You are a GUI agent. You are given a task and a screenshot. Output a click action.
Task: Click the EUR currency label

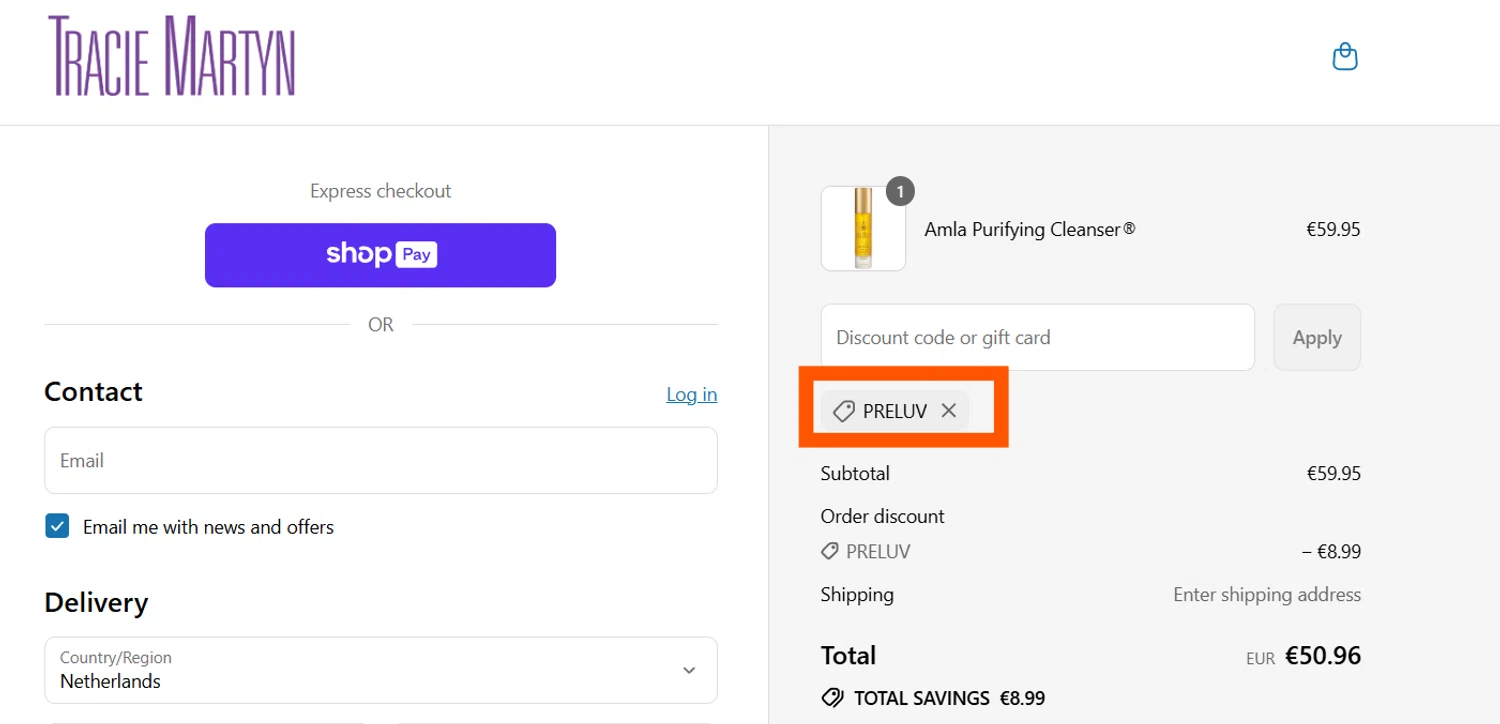1261,658
